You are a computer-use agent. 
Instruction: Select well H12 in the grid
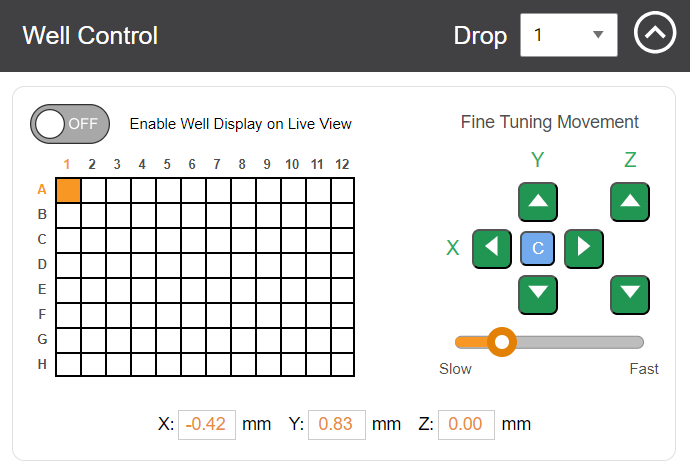pyautogui.click(x=343, y=365)
